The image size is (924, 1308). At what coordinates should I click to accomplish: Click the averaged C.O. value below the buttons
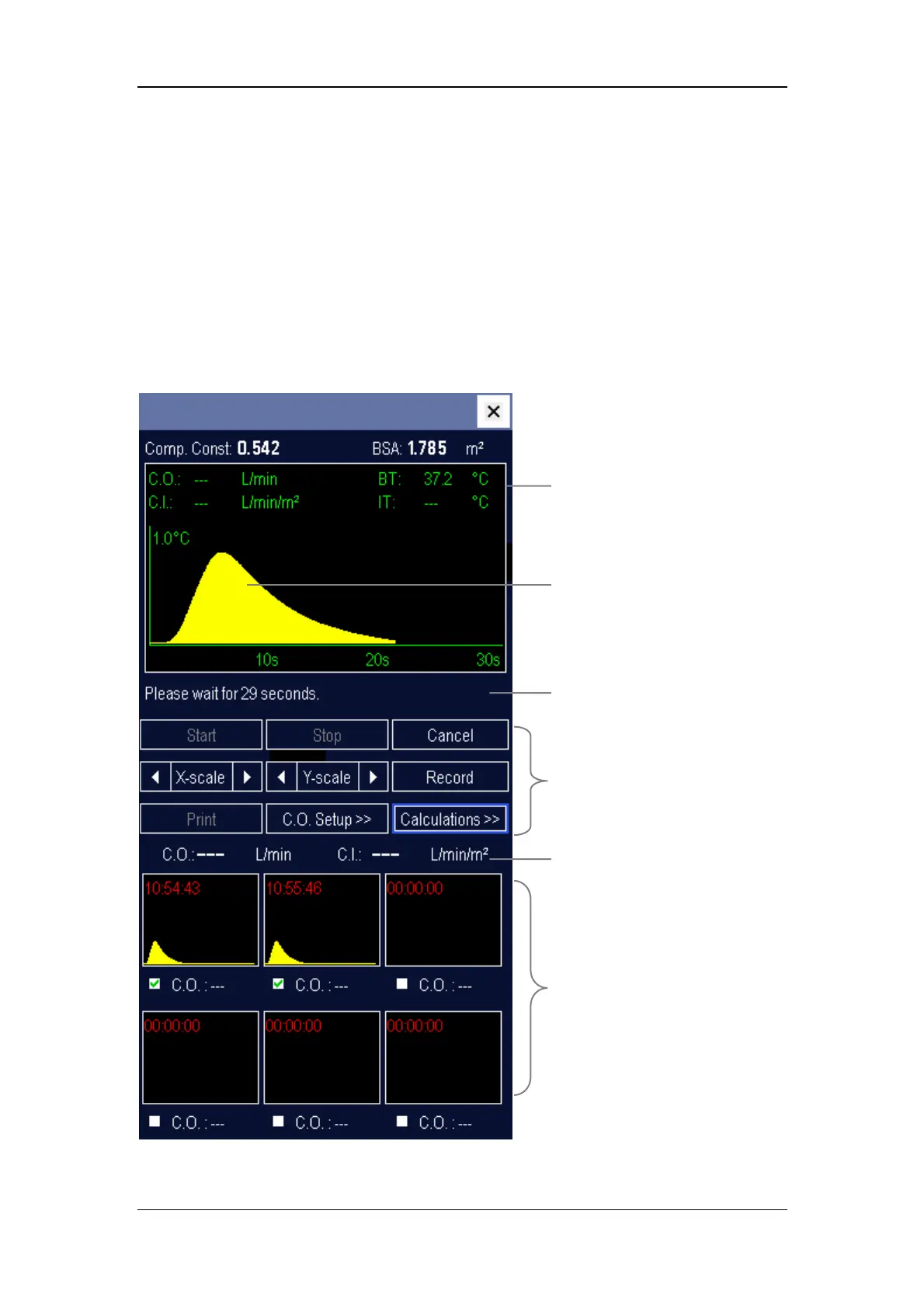click(210, 854)
